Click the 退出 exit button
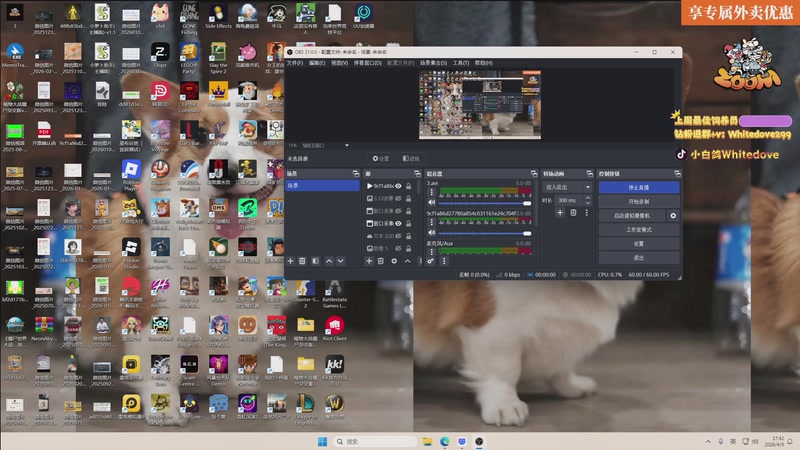 [x=639, y=258]
